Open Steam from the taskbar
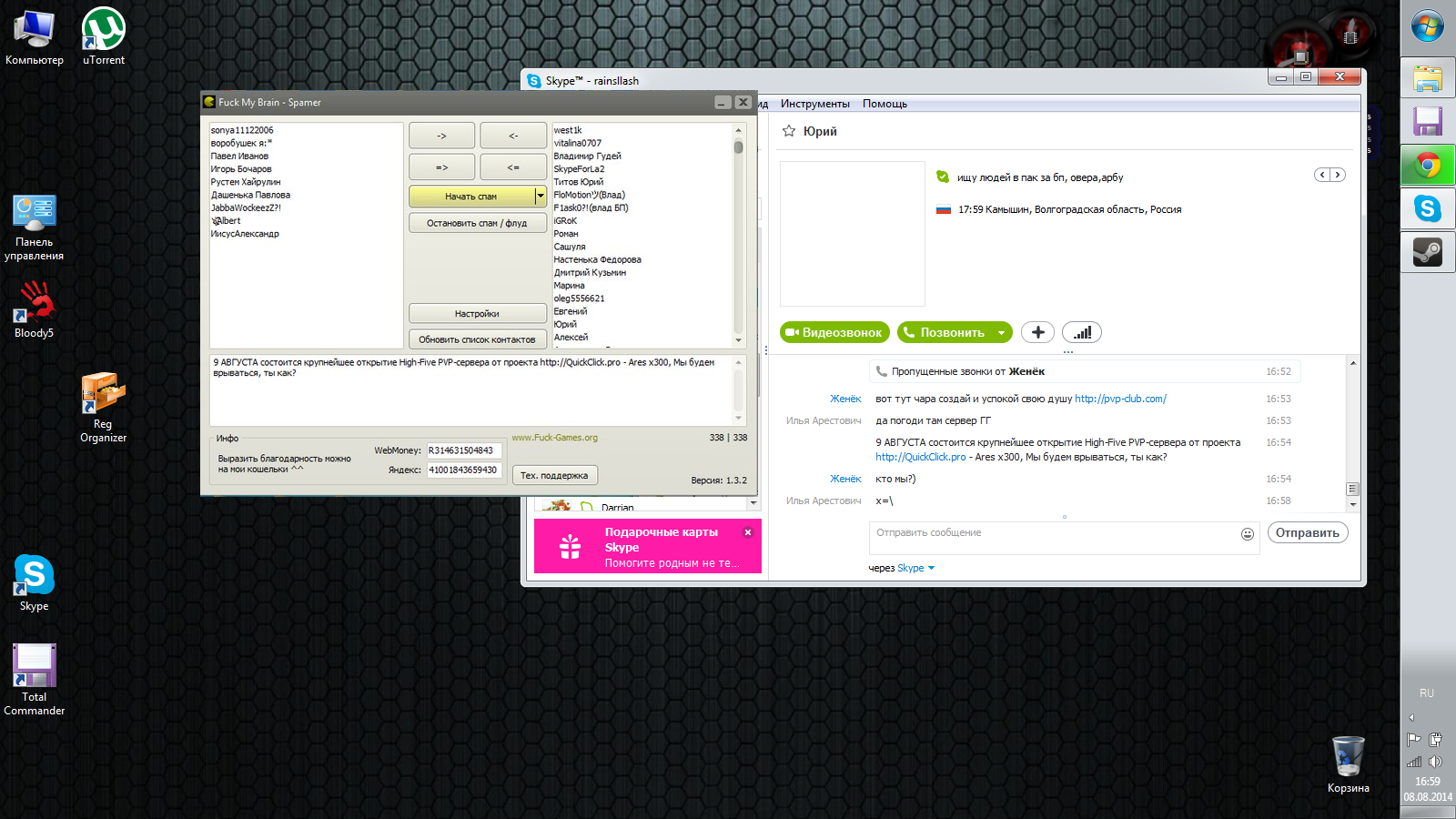Screen dimensions: 1456x819 tap(1428, 252)
